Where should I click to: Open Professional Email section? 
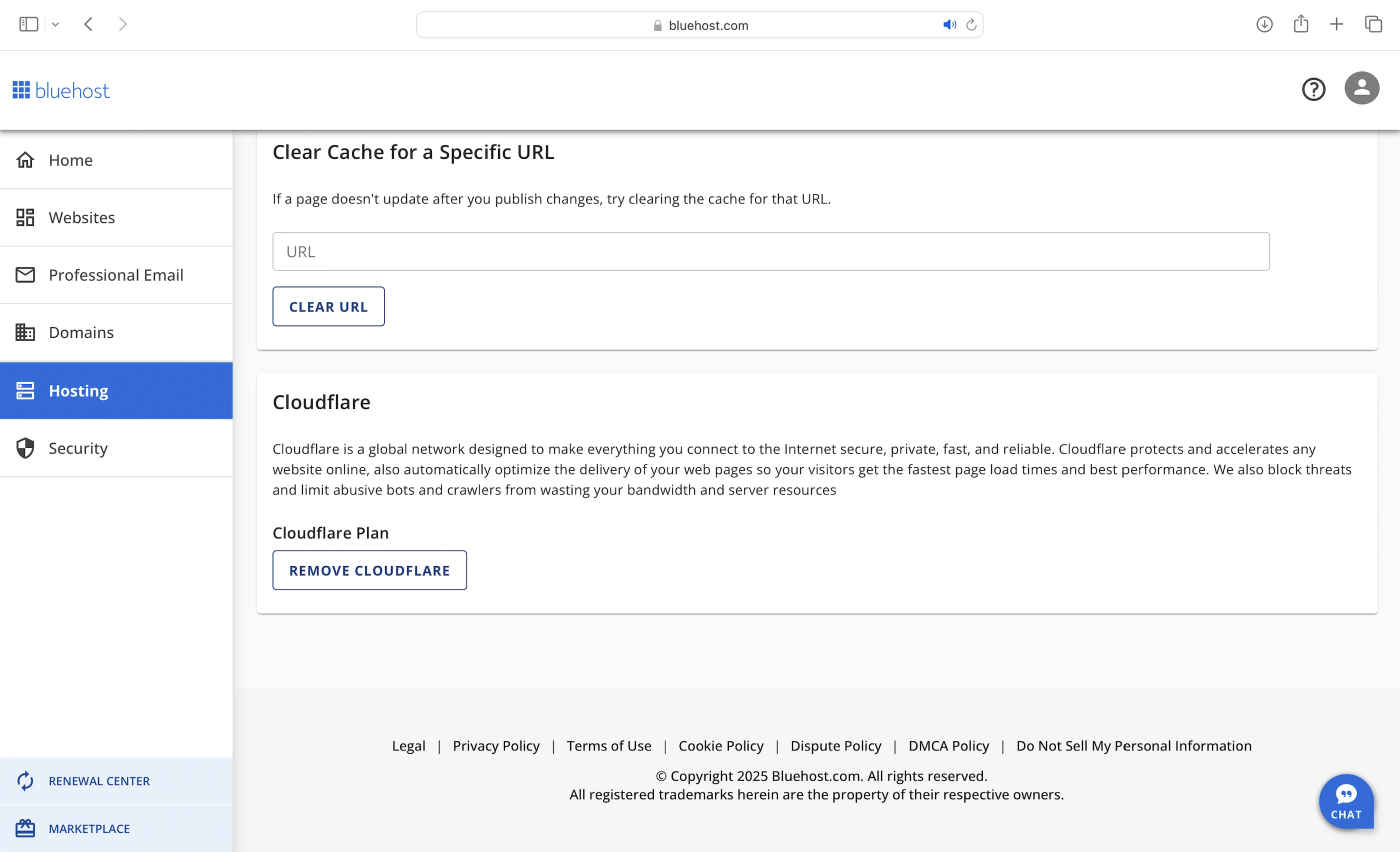(x=116, y=275)
